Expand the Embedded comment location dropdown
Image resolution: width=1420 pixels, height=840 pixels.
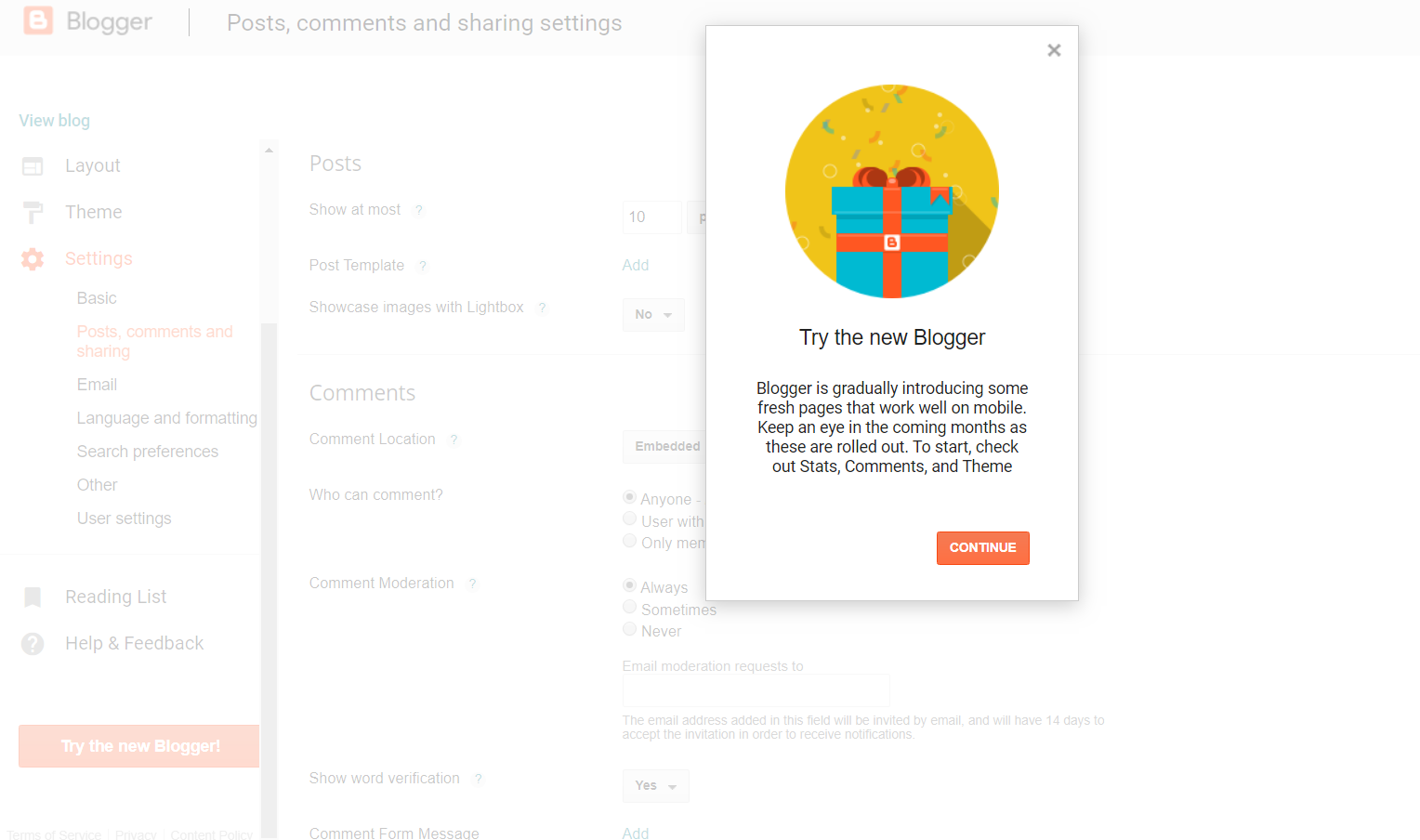coord(664,447)
